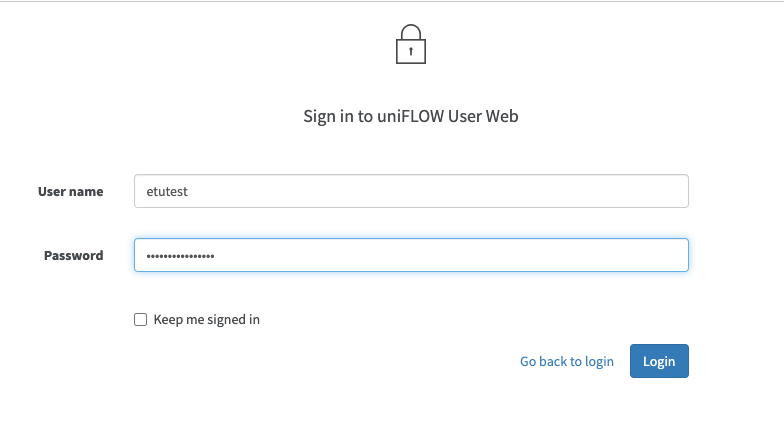Tick the Keep me signed in checkbox

point(140,320)
